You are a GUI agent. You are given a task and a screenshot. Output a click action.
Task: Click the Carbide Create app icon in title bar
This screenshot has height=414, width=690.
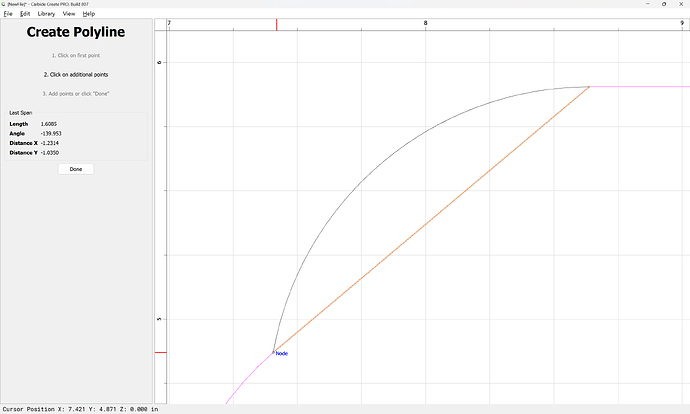pyautogui.click(x=4, y=4)
